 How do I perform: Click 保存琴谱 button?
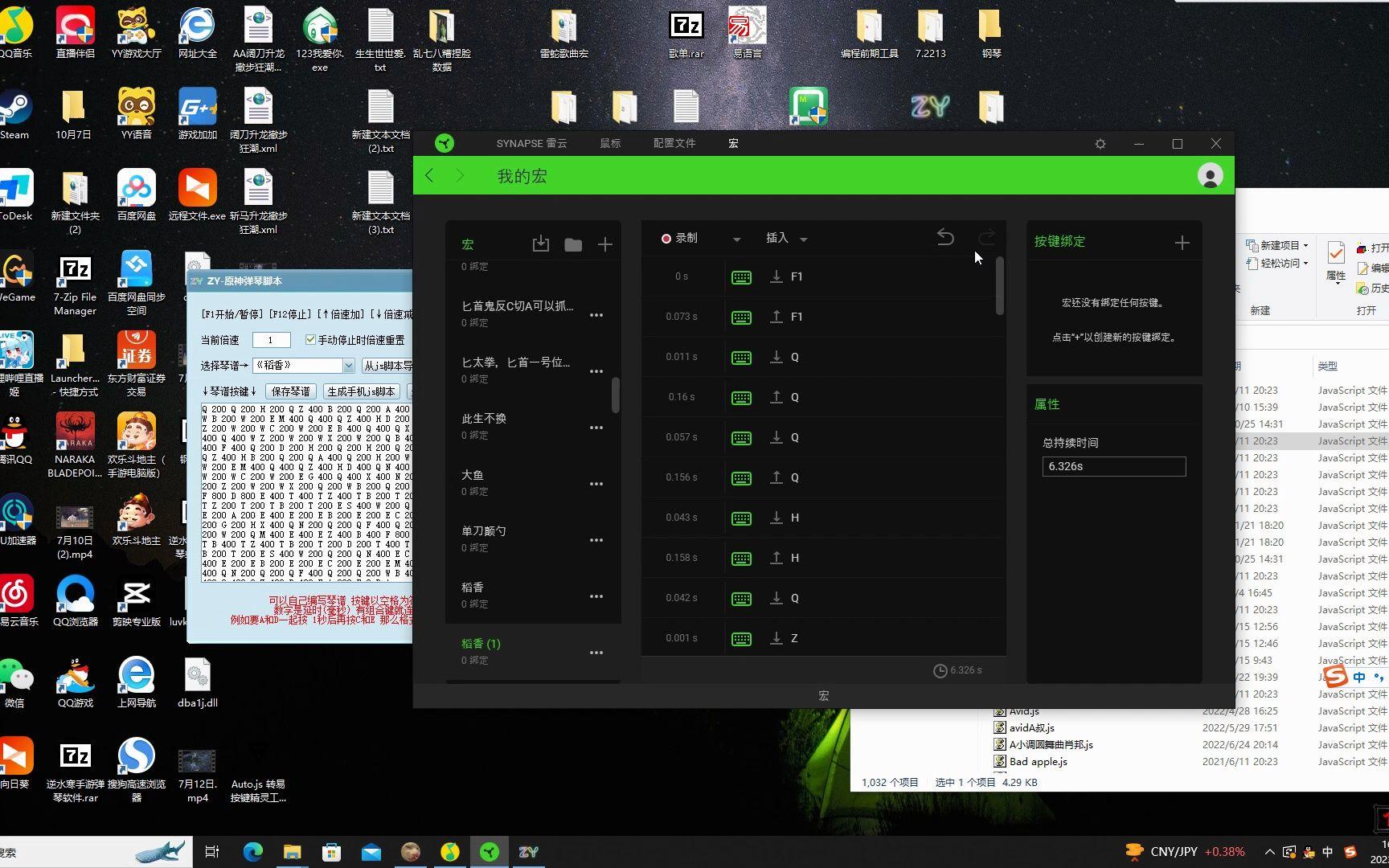click(291, 391)
